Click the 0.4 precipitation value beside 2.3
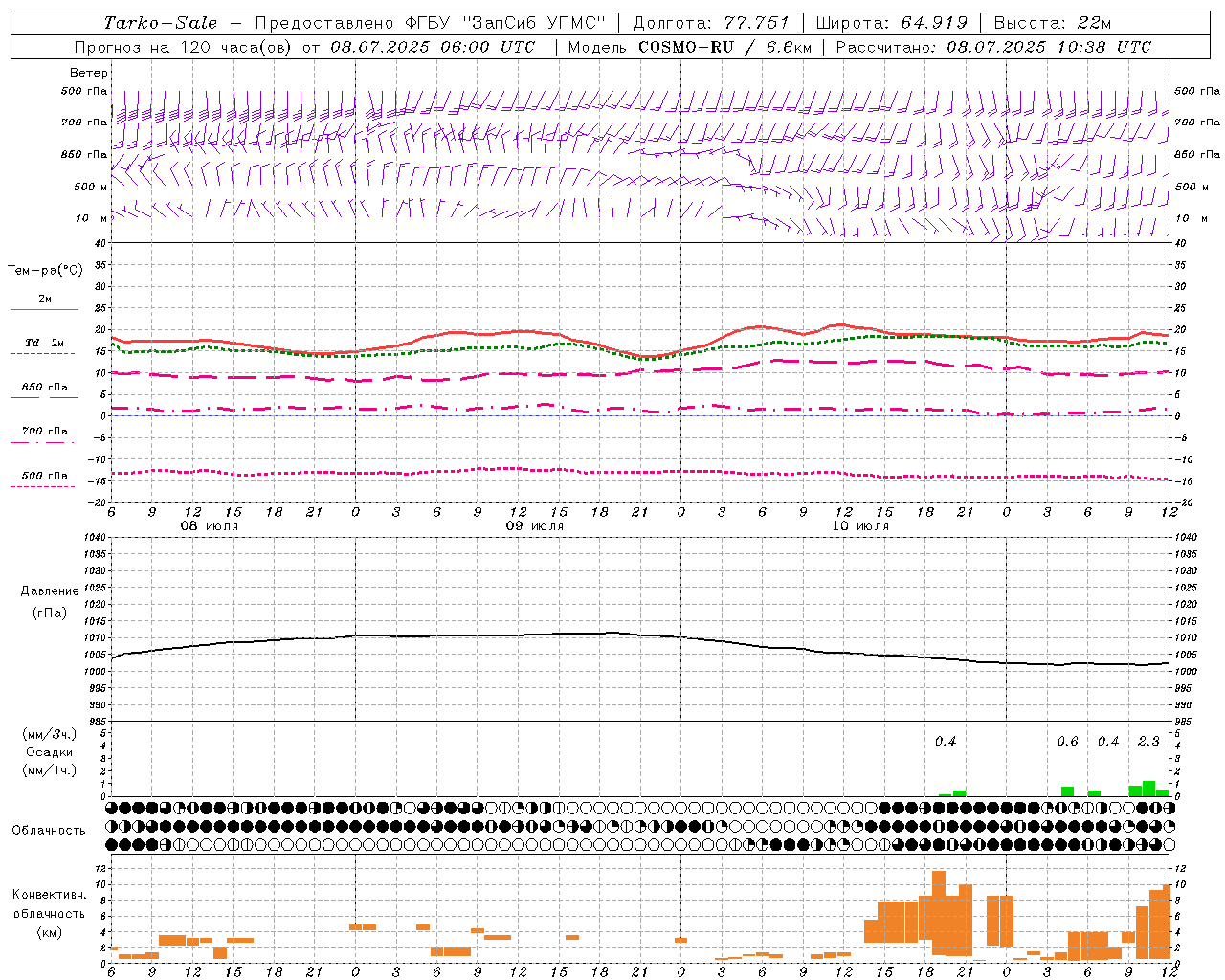Image resolution: width=1225 pixels, height=980 pixels. coord(1108,741)
